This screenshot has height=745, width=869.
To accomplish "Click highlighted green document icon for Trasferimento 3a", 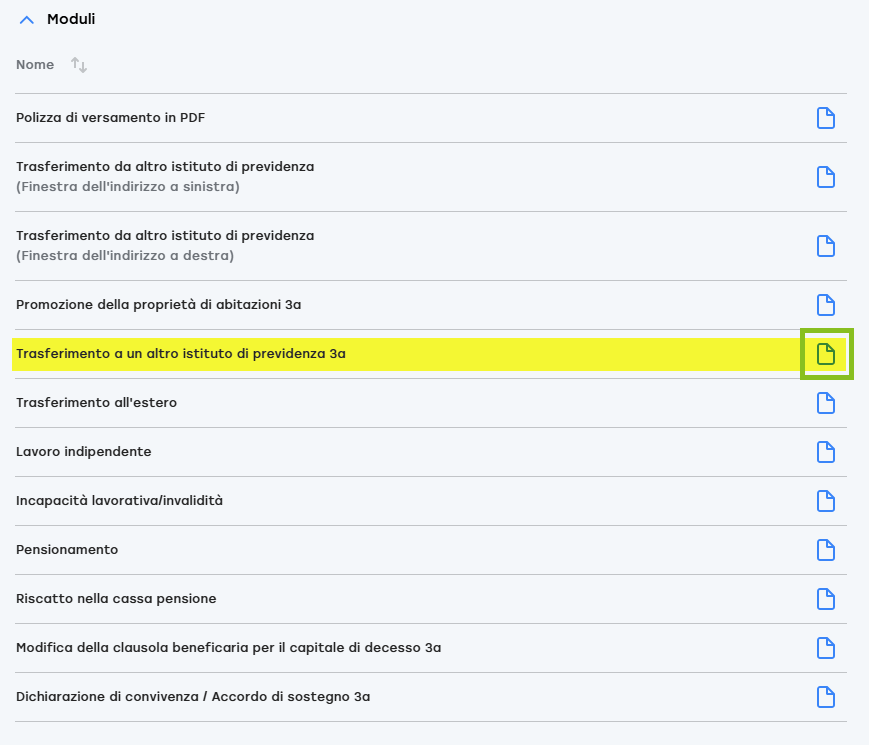I will coord(826,354).
